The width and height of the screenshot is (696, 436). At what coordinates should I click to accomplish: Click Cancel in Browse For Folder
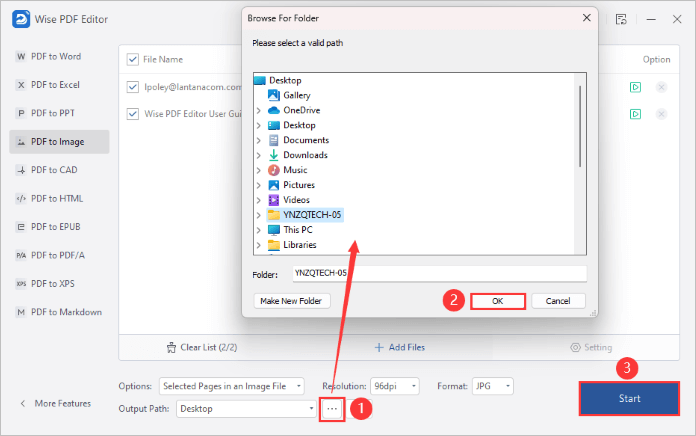[558, 301]
